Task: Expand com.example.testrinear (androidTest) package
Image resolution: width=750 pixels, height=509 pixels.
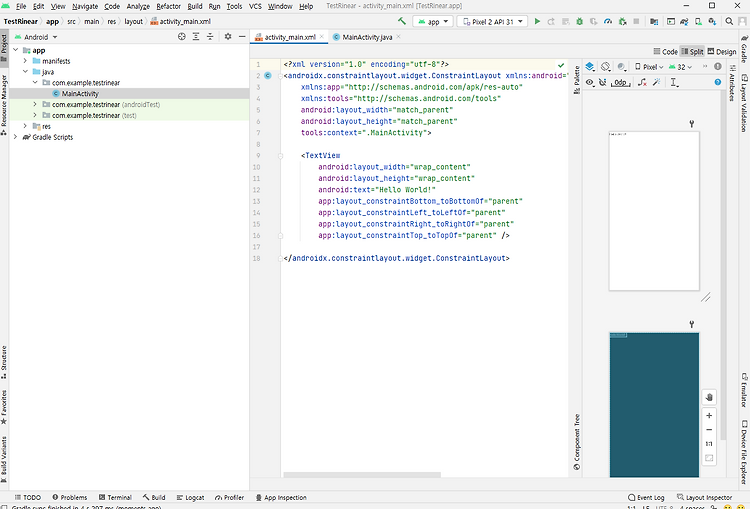Action: click(x=35, y=104)
